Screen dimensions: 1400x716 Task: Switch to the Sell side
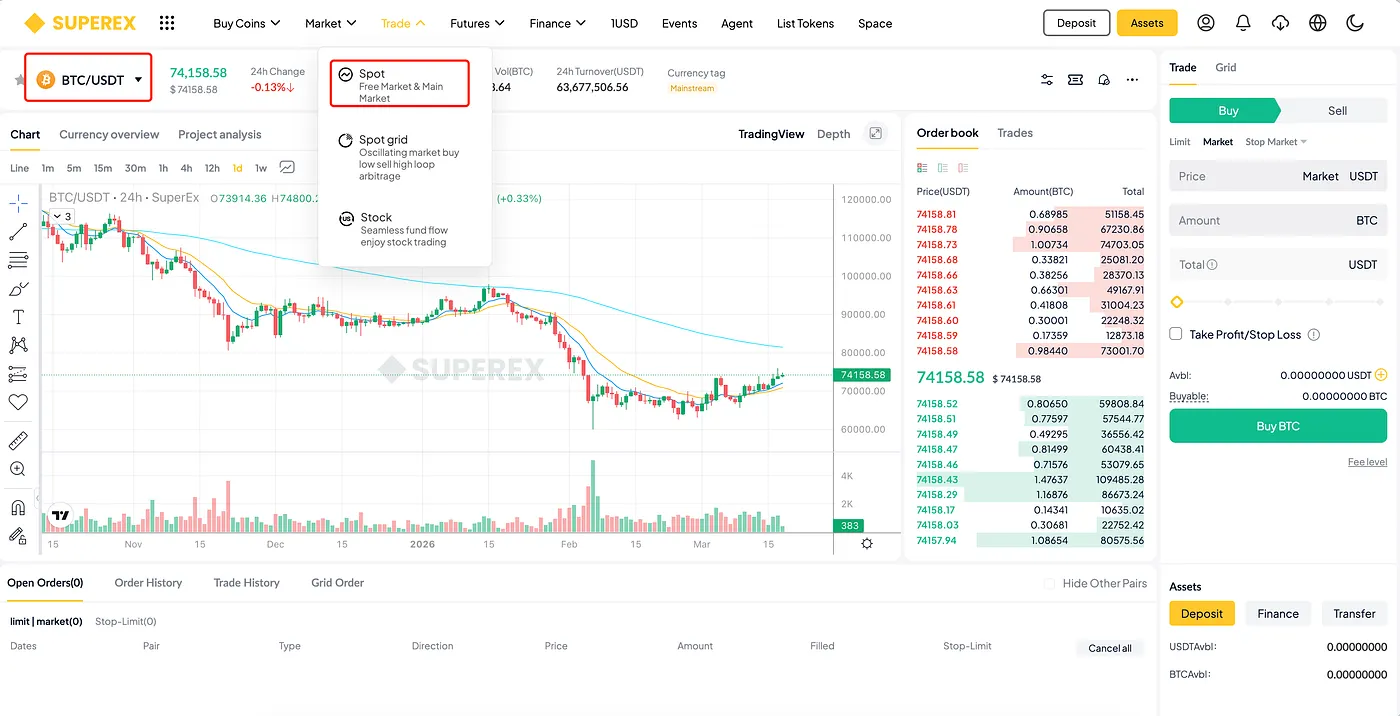tap(1336, 111)
